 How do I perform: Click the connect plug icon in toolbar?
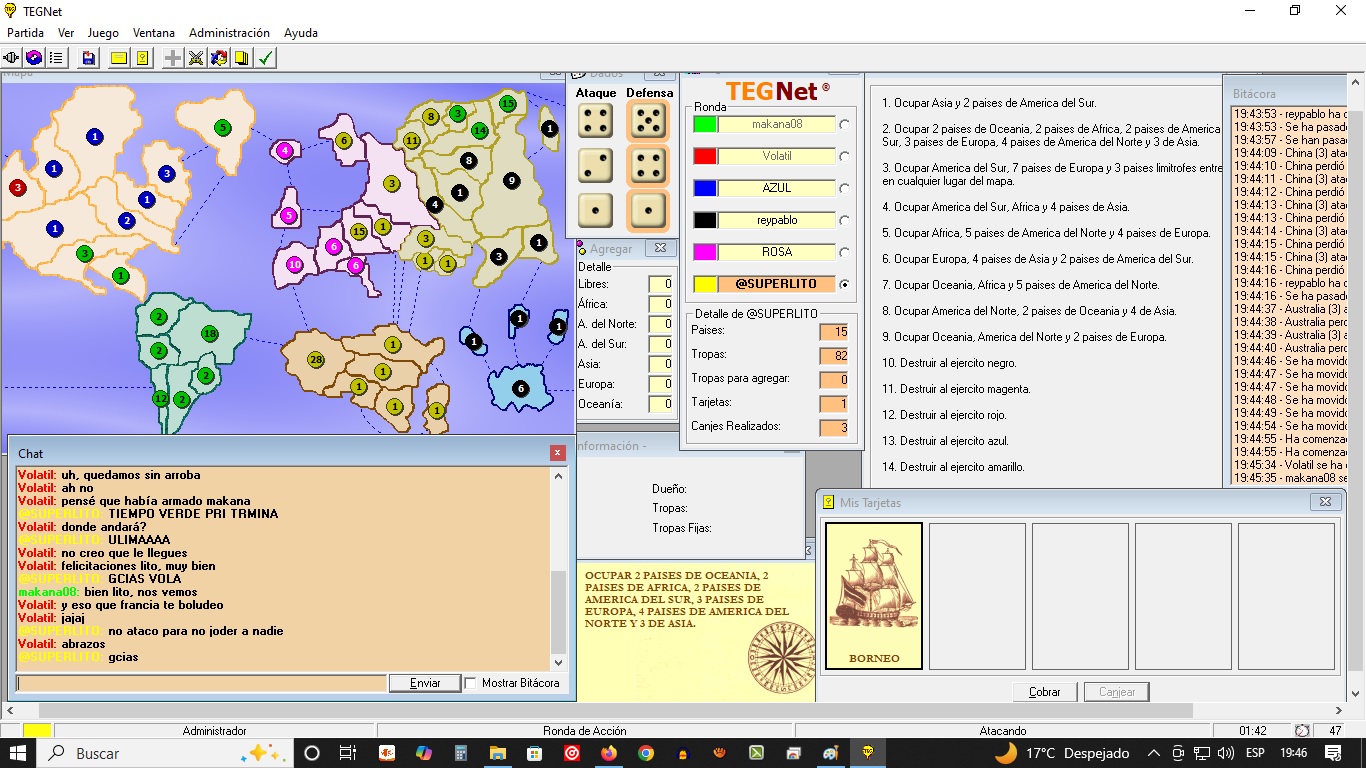13,58
